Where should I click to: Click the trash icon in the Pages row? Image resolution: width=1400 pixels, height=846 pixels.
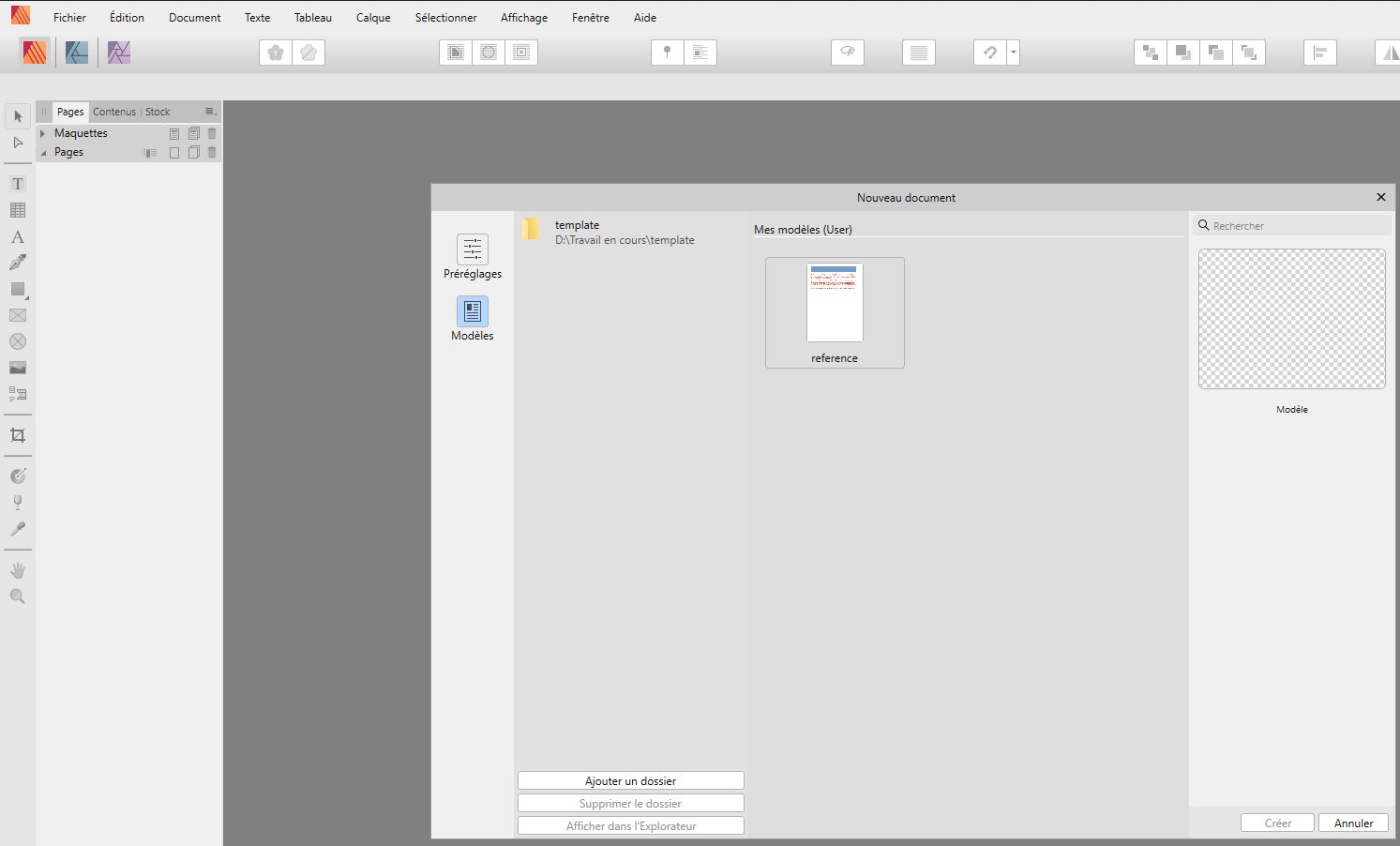click(212, 152)
